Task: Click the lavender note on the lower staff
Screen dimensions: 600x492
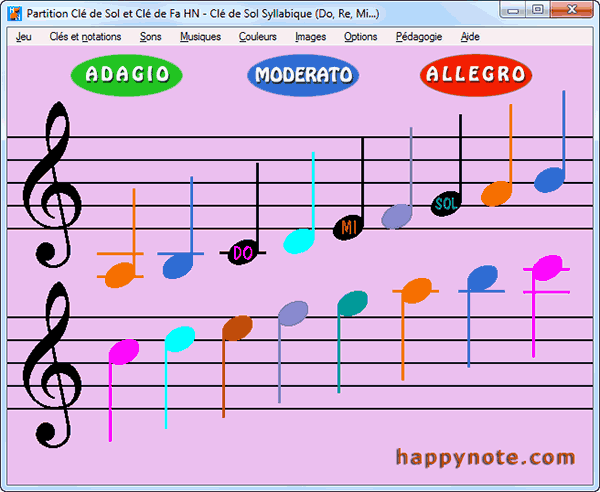Action: pyautogui.click(x=293, y=313)
